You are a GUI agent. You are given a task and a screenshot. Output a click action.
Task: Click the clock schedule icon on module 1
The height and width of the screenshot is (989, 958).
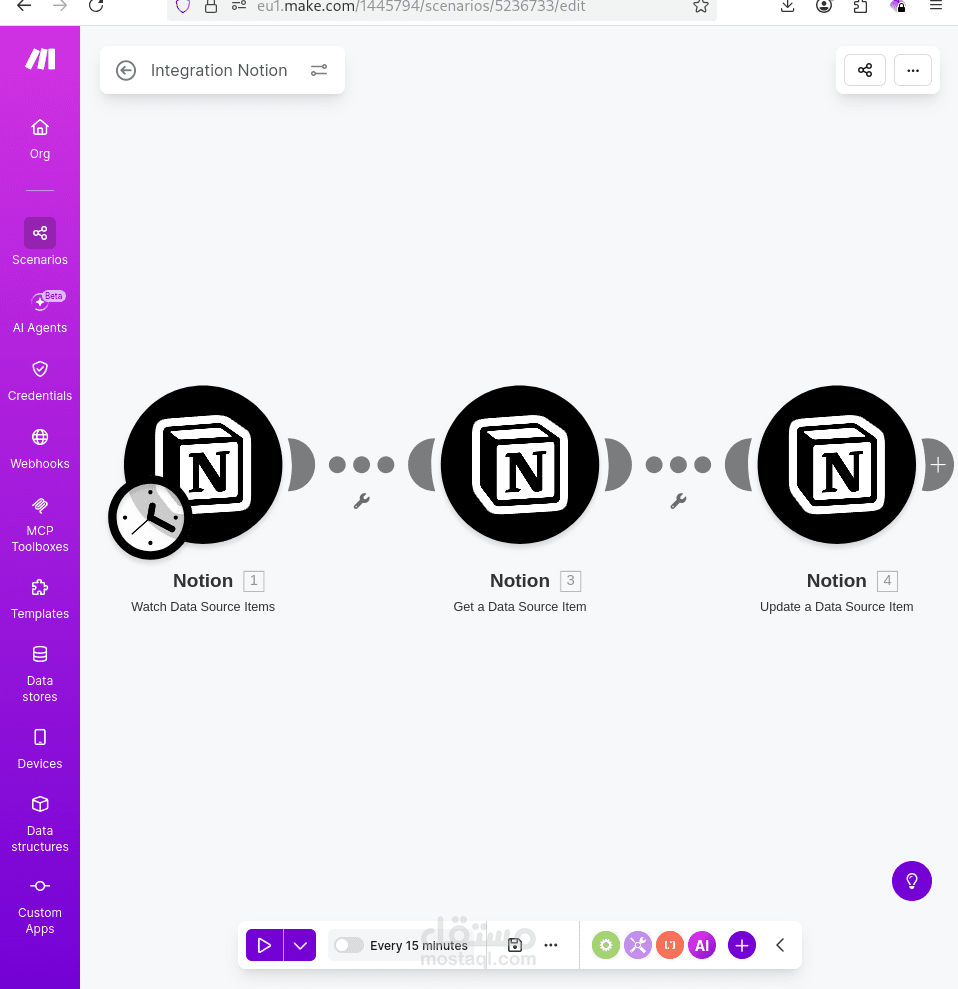pos(150,517)
